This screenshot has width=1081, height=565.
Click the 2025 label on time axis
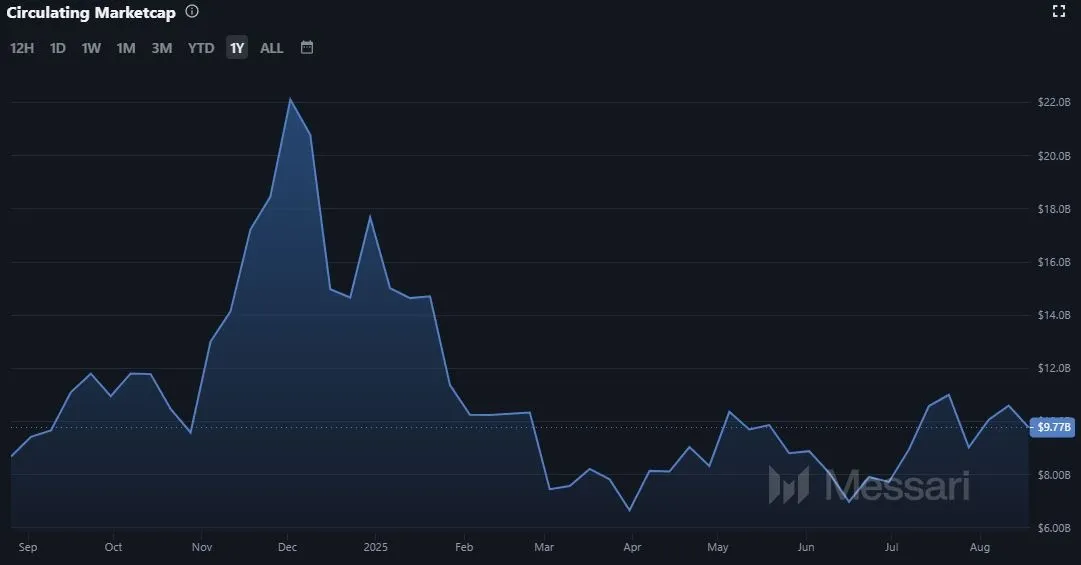click(x=376, y=547)
